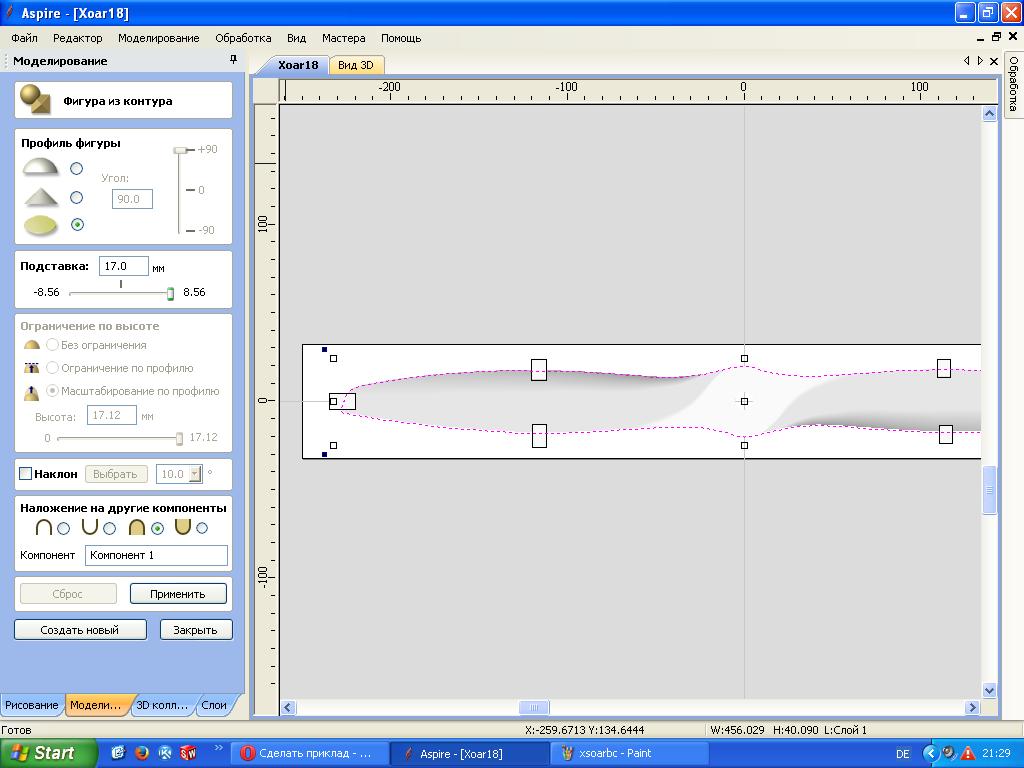Select the flat profile shape radio button
The height and width of the screenshot is (768, 1024).
pos(77,225)
